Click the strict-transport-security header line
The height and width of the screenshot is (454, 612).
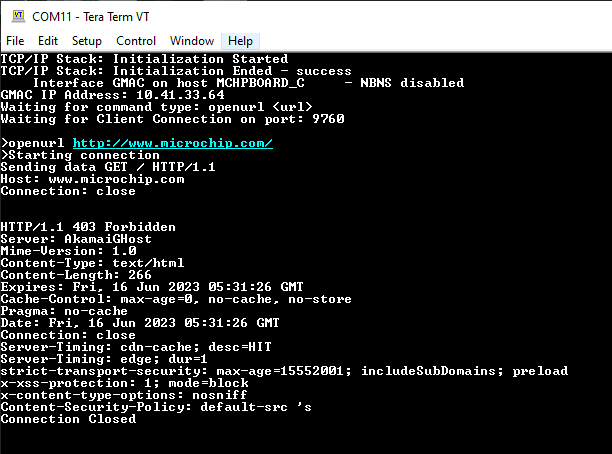point(270,371)
